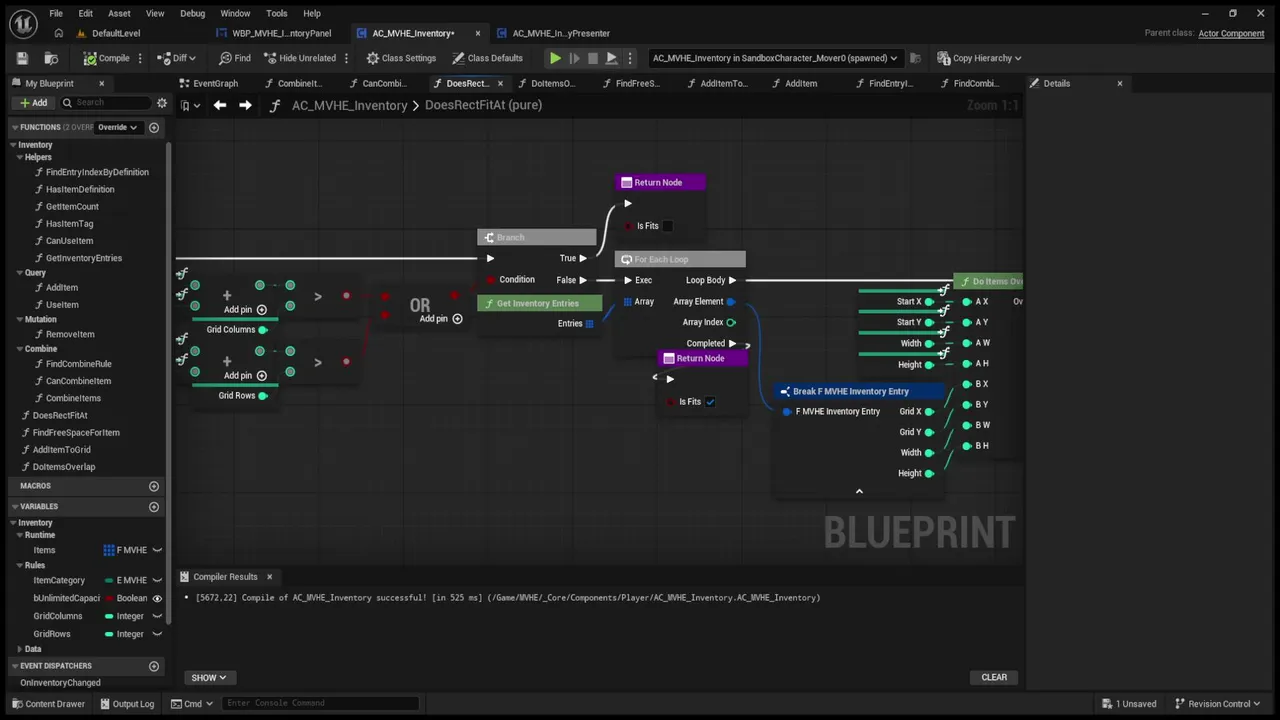Open the File menu
1280x720 pixels.
pos(56,13)
